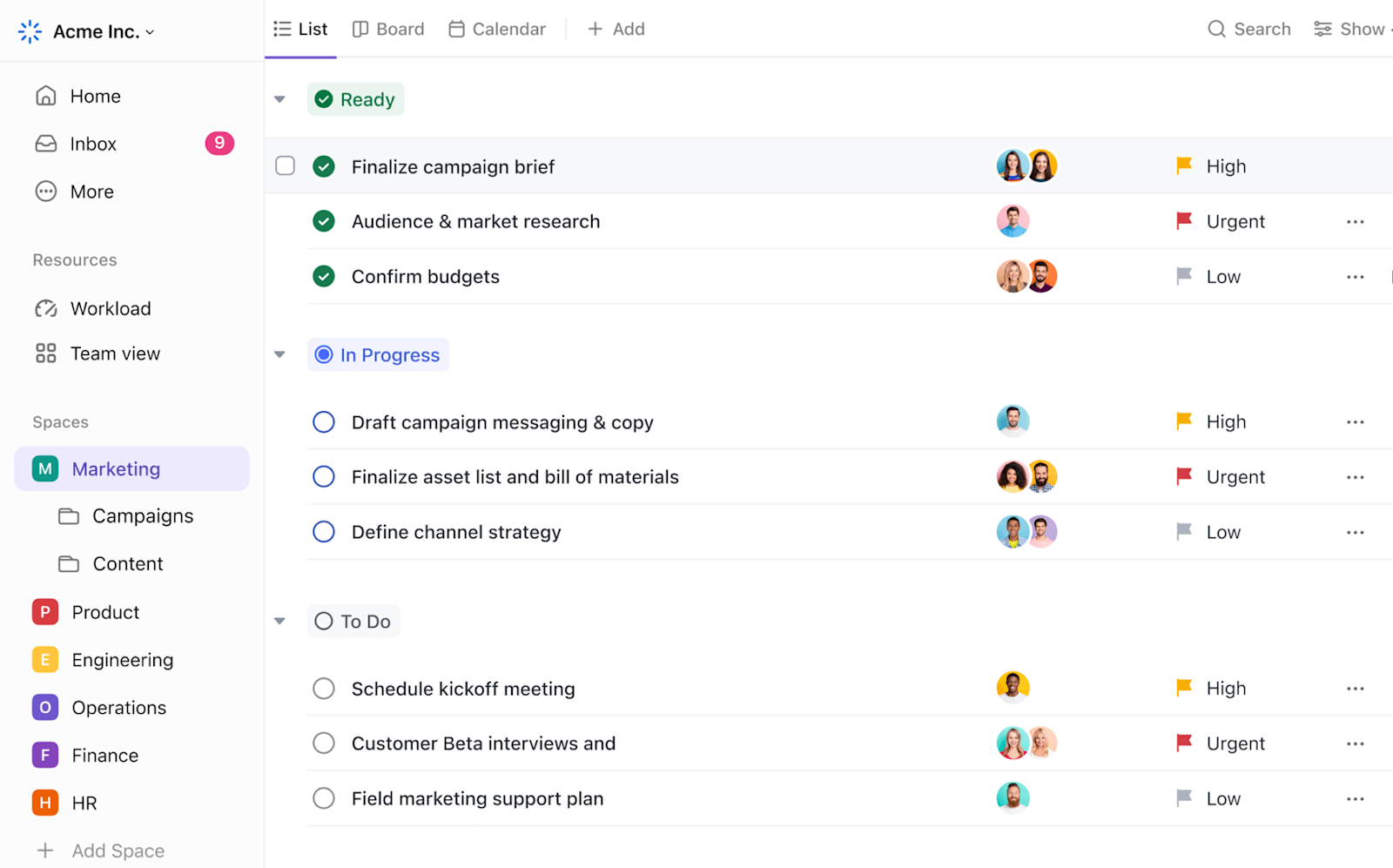
Task: Click the Add Space button
Action: (x=104, y=850)
